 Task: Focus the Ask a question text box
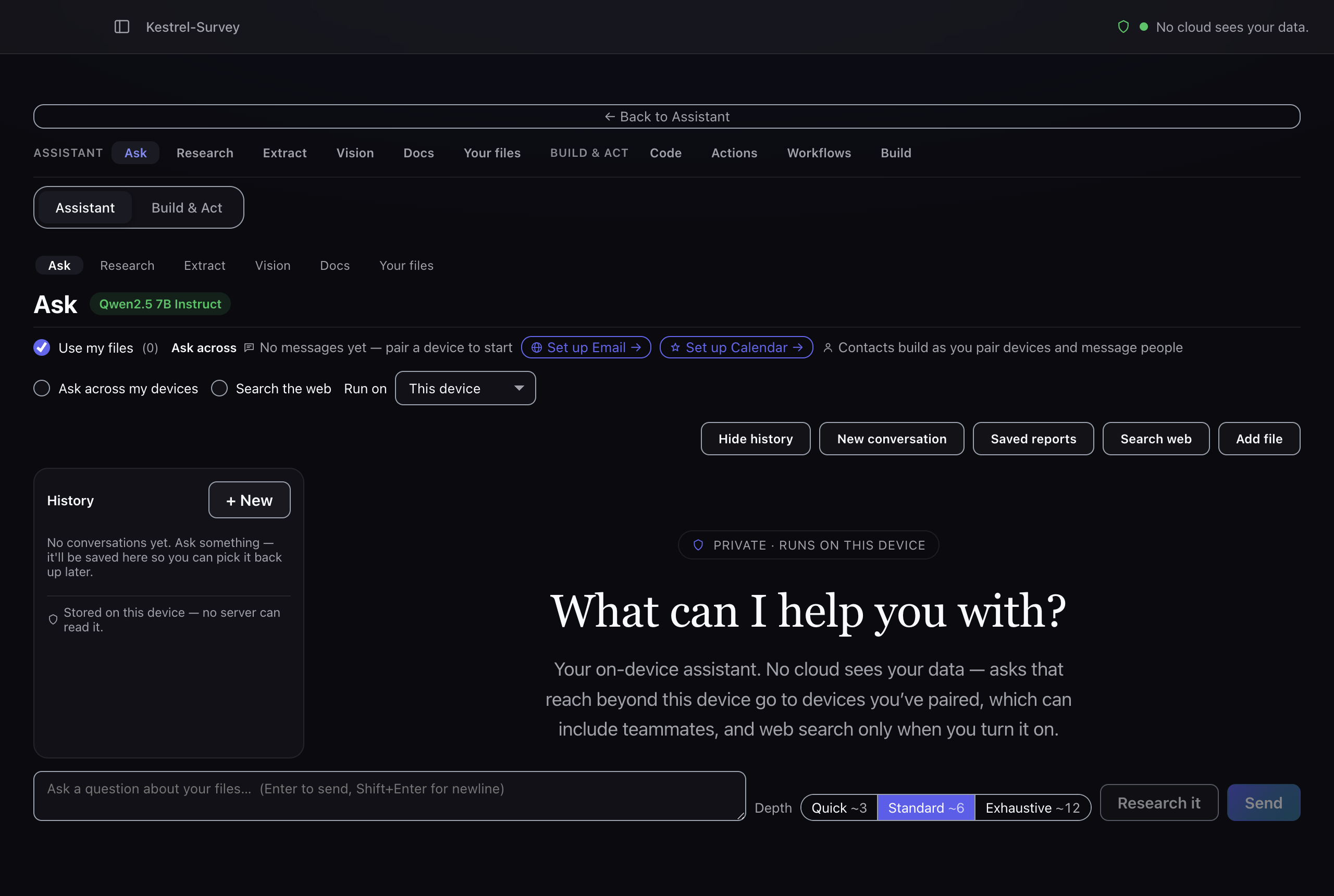pos(389,796)
